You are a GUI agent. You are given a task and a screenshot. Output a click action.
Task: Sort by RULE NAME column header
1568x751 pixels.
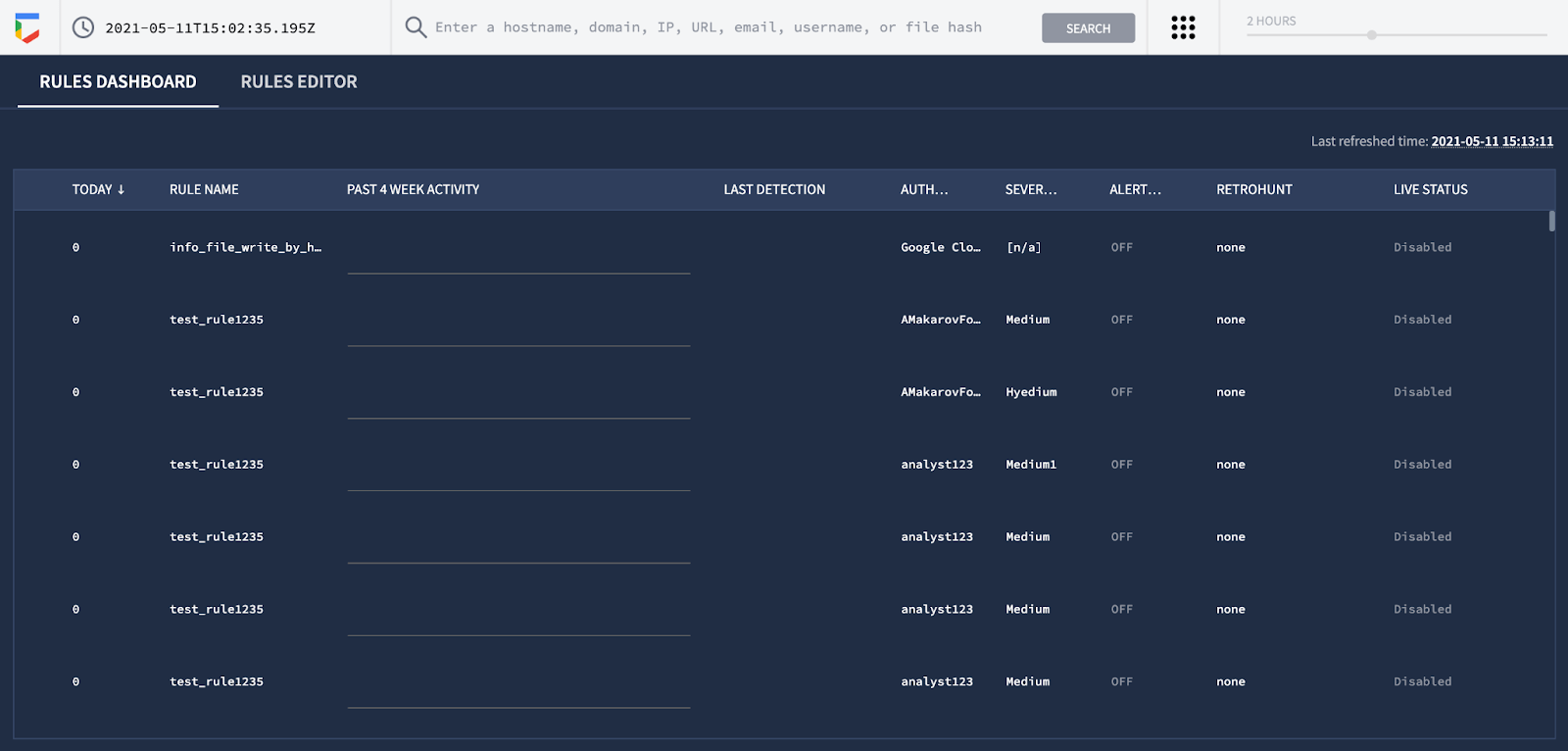[x=204, y=189]
